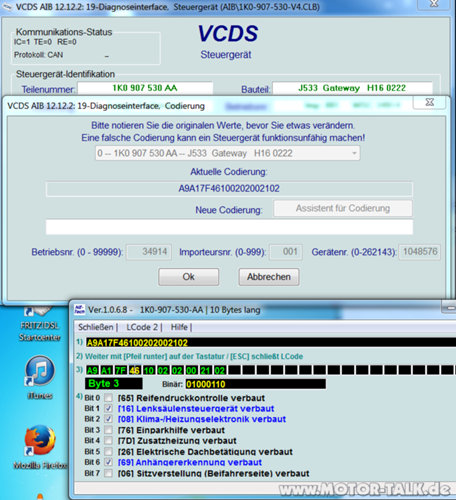Click the Byte 3 indicator label

coord(114,384)
